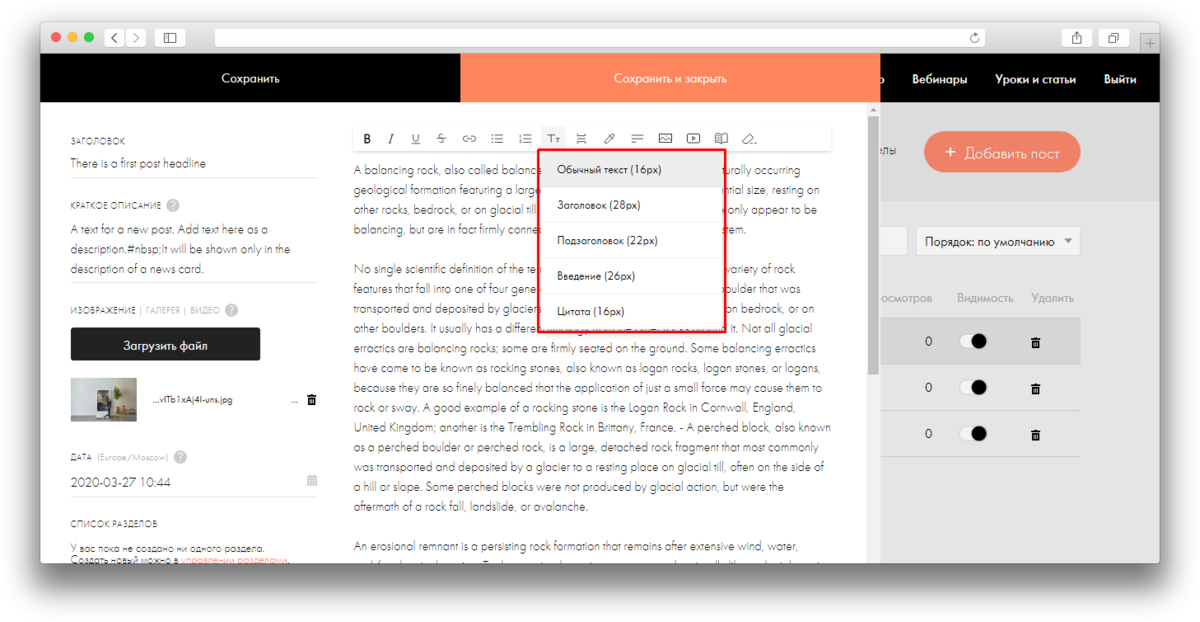Toggle Safari sidebar
Viewport: 1200px width, 622px height.
[x=170, y=38]
